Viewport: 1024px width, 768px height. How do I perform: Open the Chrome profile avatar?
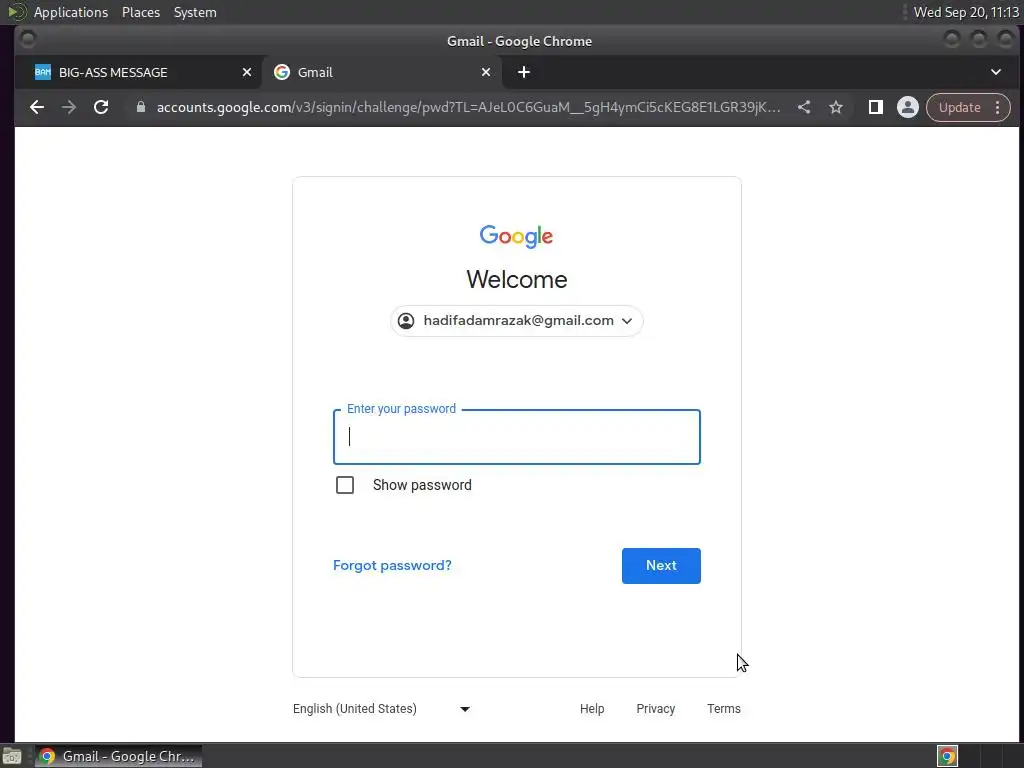click(908, 107)
